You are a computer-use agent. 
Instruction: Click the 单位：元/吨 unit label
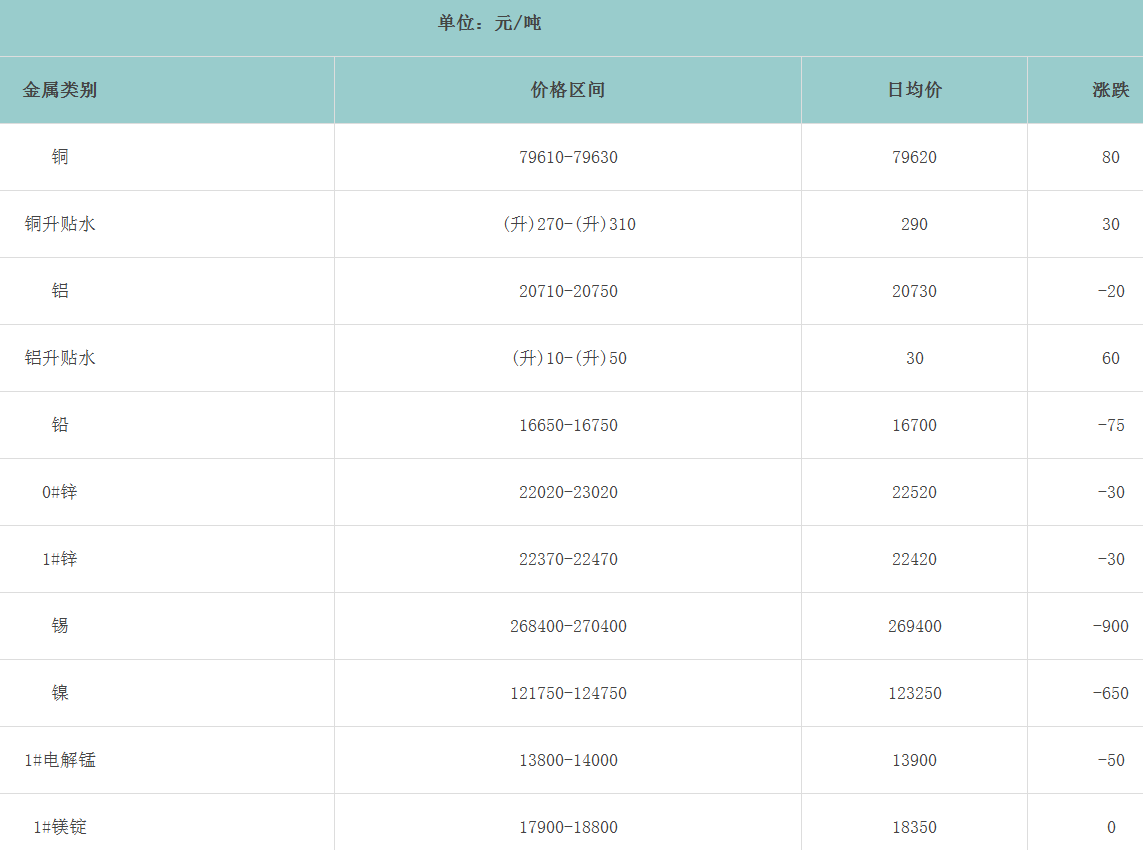pos(489,23)
